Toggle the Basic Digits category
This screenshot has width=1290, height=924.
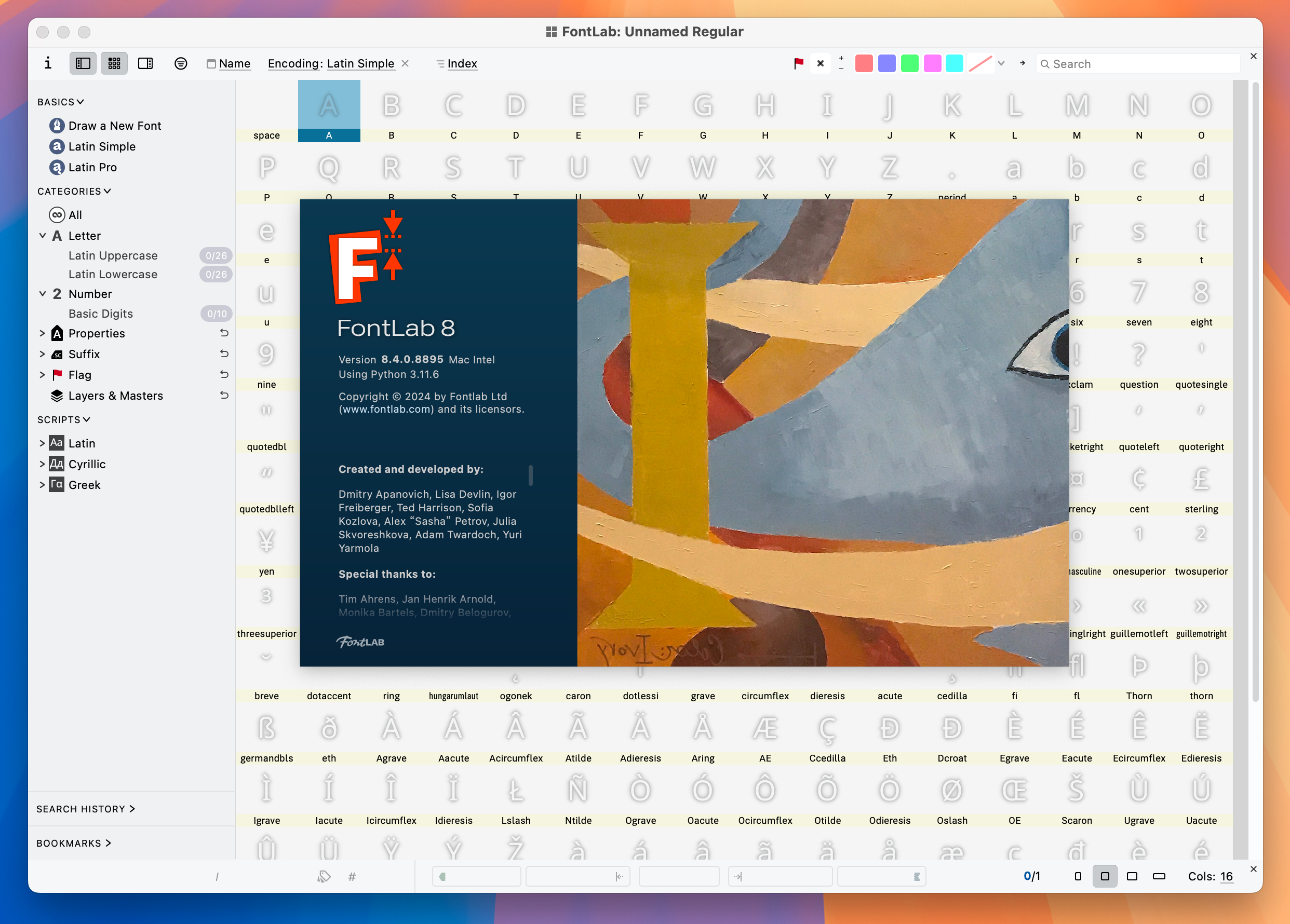(100, 314)
